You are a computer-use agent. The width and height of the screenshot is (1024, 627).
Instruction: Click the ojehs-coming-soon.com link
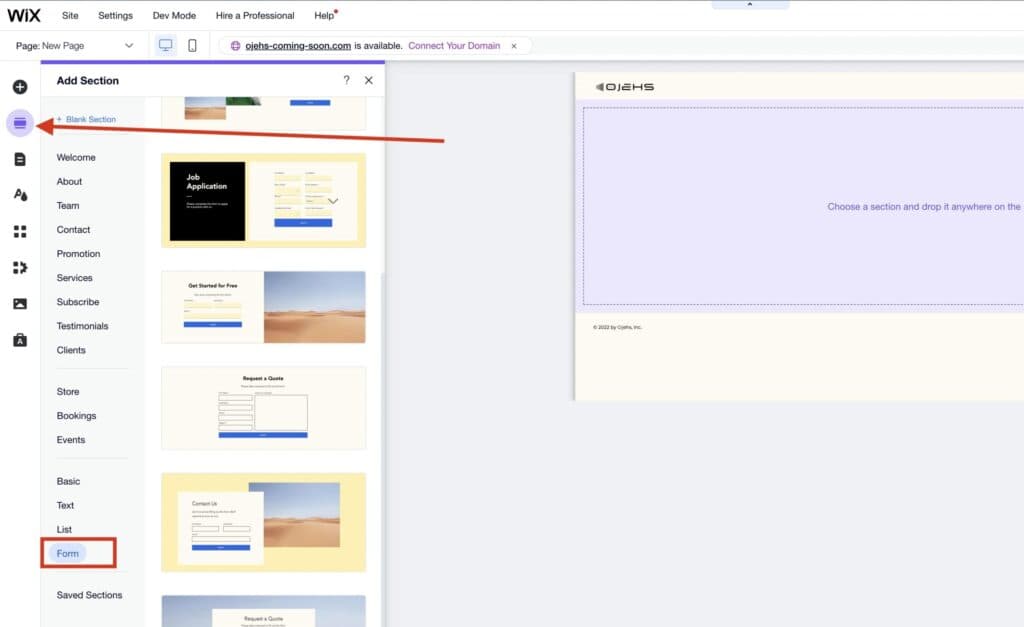[298, 46]
